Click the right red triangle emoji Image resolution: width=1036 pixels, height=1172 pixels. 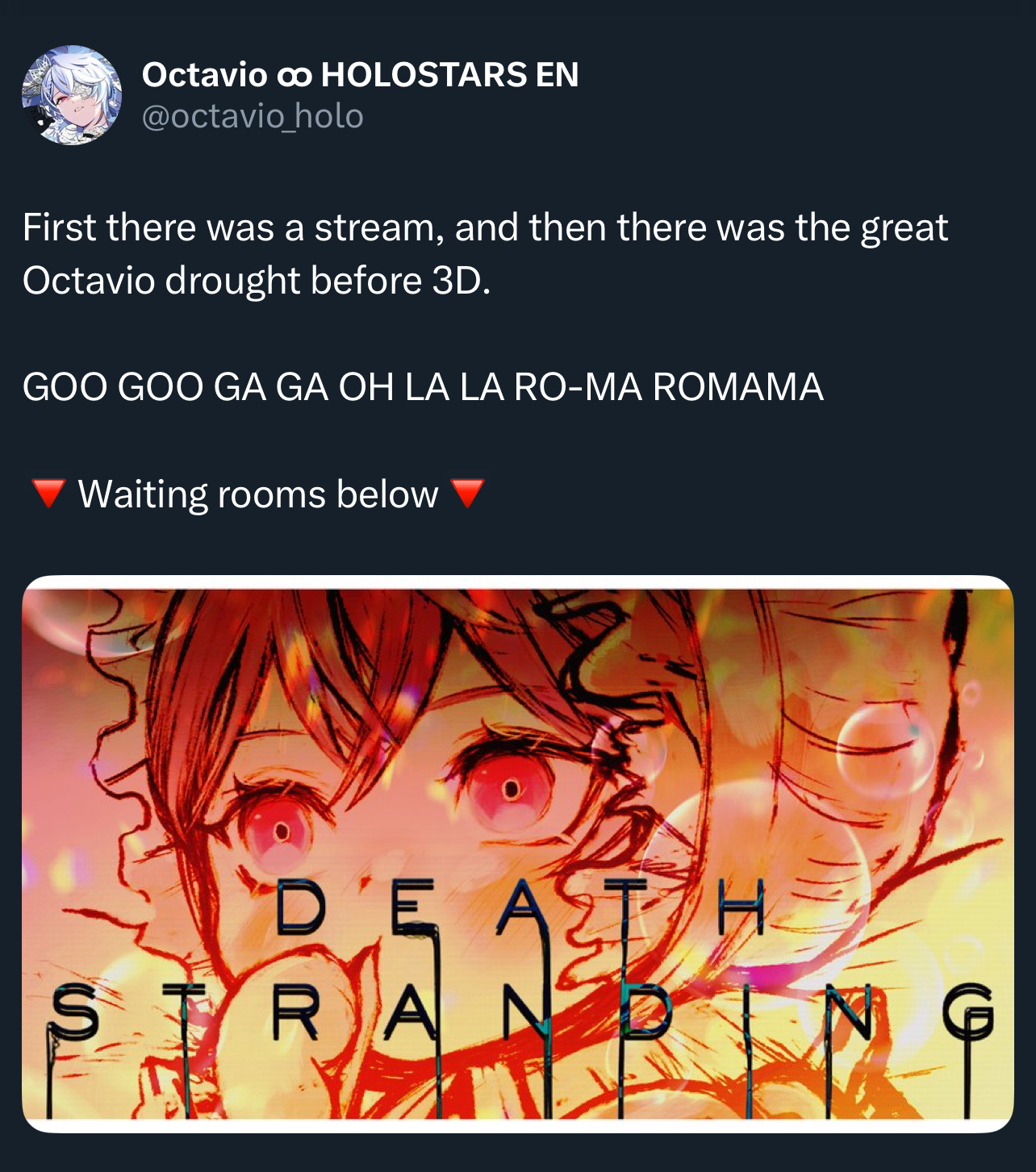pos(466,493)
